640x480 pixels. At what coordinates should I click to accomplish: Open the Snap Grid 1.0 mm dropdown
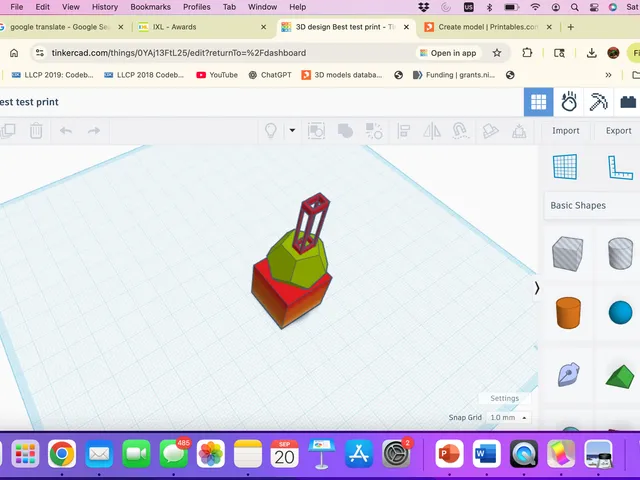[508, 418]
